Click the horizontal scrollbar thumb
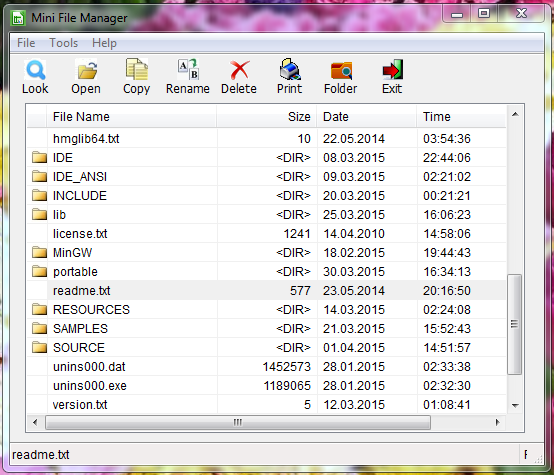 238,422
